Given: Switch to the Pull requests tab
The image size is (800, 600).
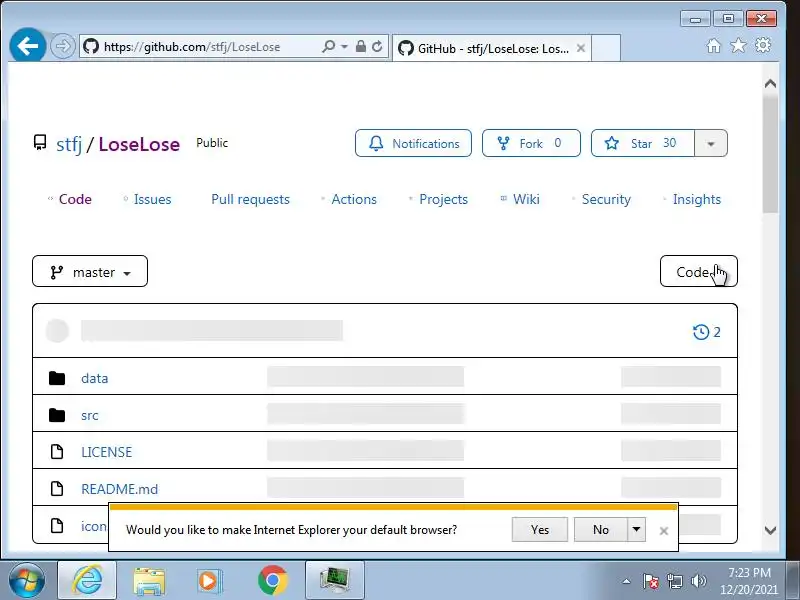Looking at the screenshot, I should (x=250, y=199).
